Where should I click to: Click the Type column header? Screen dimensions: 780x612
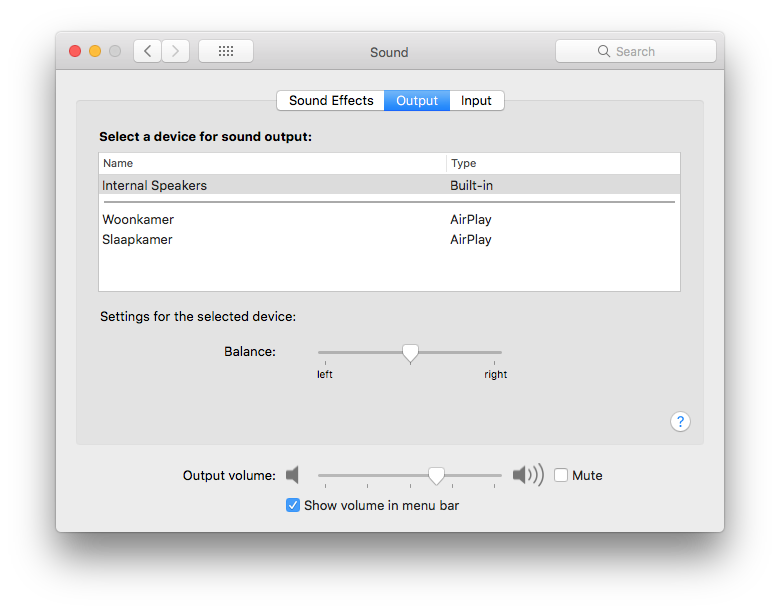pyautogui.click(x=563, y=163)
